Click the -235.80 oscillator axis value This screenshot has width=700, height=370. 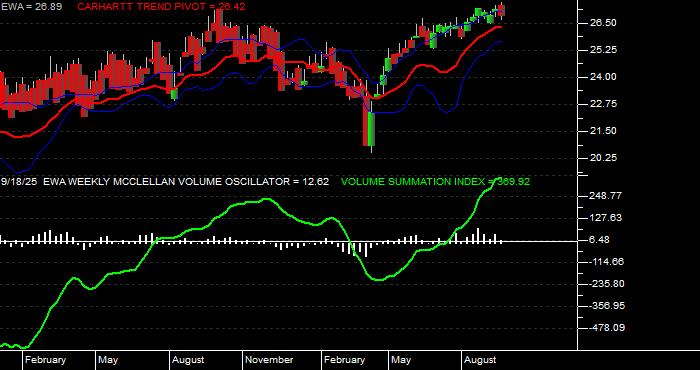pos(606,284)
